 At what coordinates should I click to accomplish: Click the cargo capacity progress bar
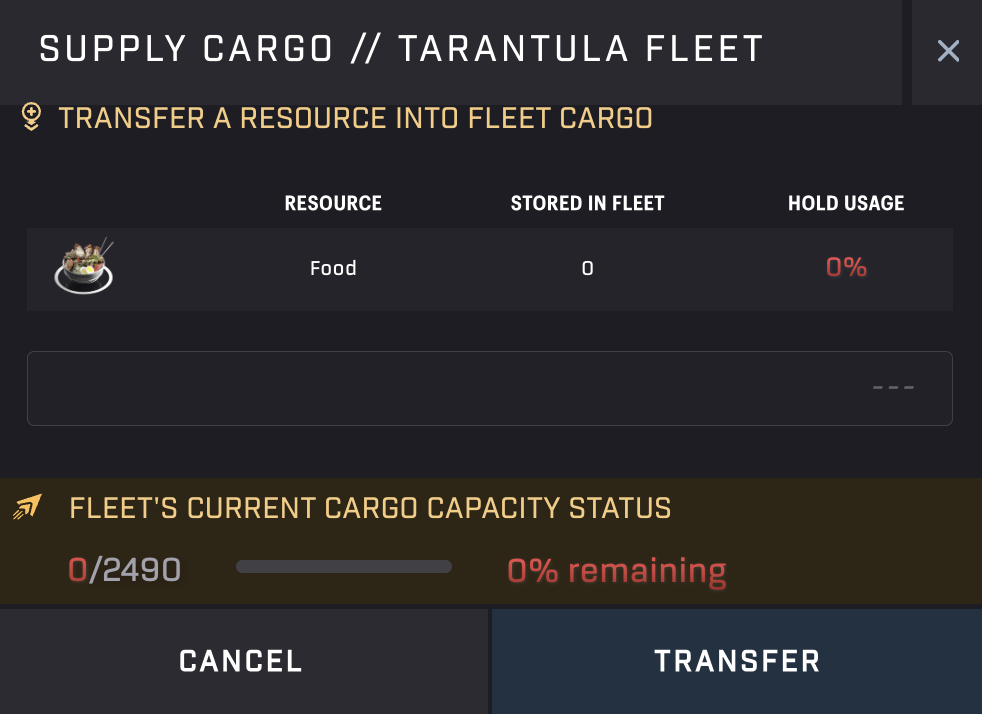point(344,566)
